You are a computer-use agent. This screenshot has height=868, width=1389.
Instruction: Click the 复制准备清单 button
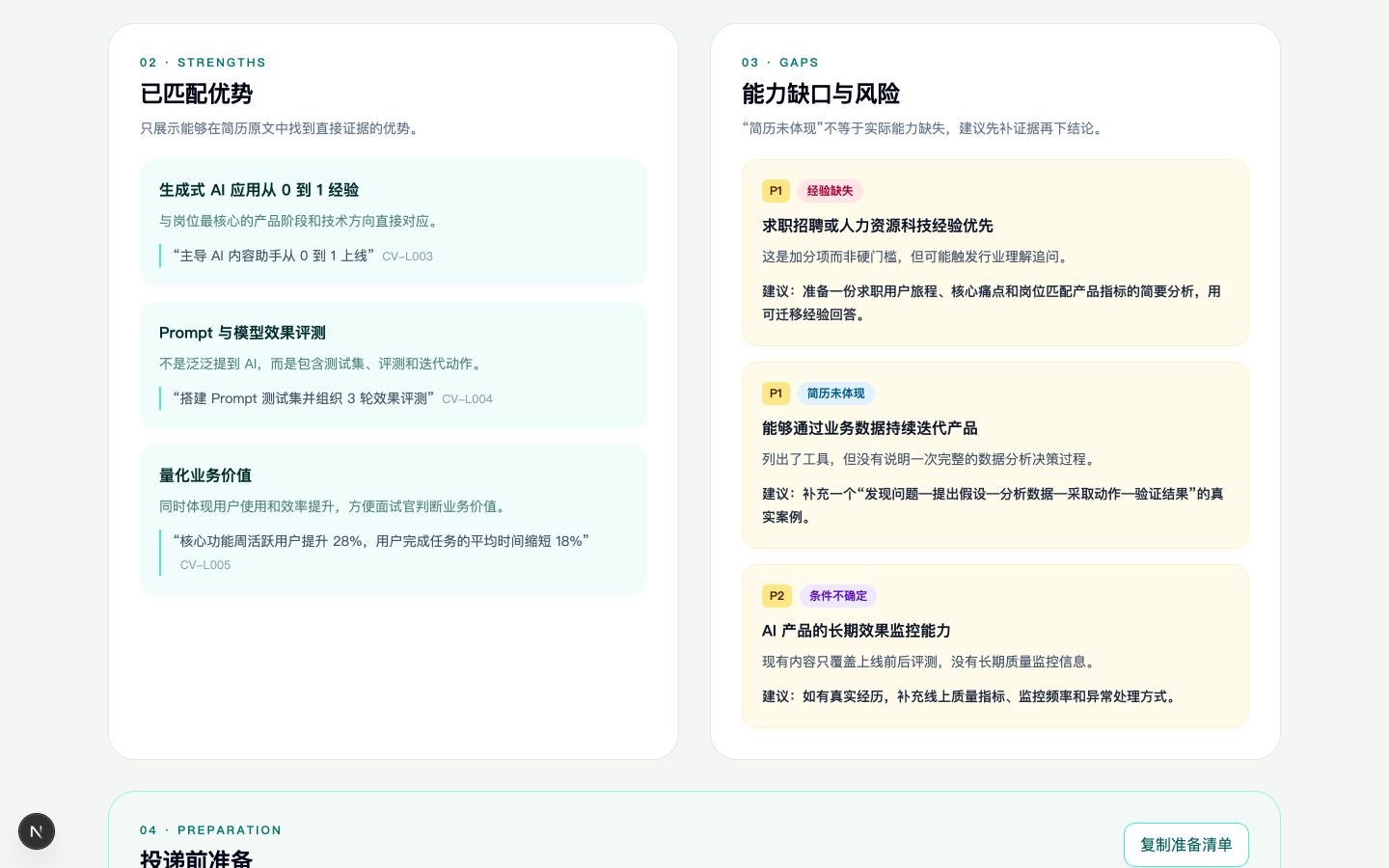point(1185,845)
